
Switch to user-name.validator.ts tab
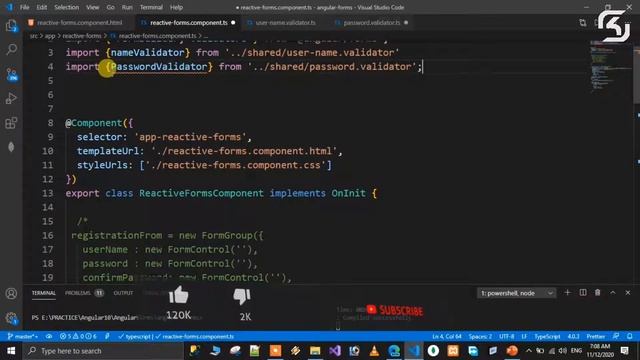pyautogui.click(x=285, y=23)
